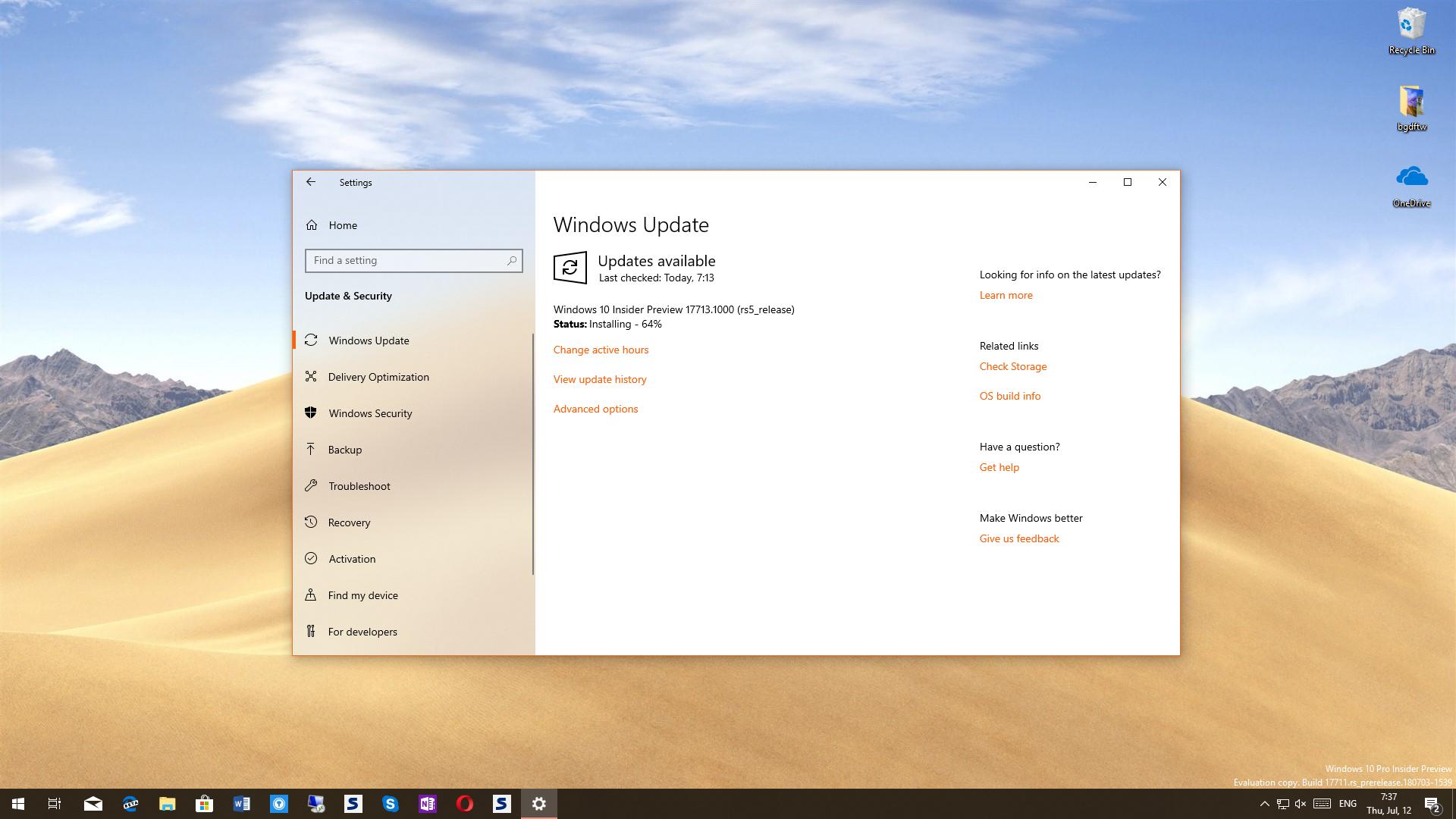
Task: Open Microsoft Store from the taskbar
Action: tap(205, 804)
